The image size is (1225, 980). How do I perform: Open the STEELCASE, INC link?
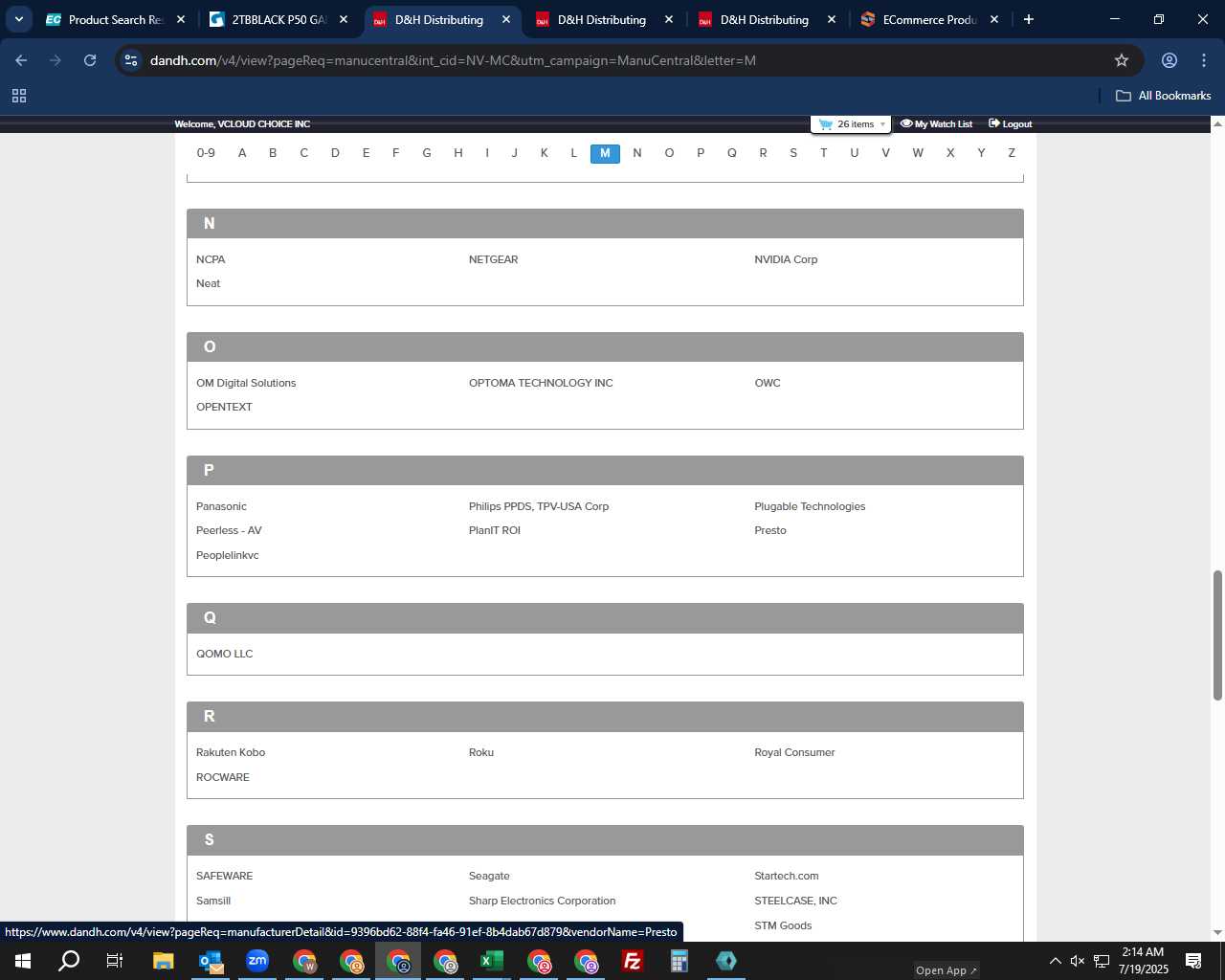click(x=795, y=901)
